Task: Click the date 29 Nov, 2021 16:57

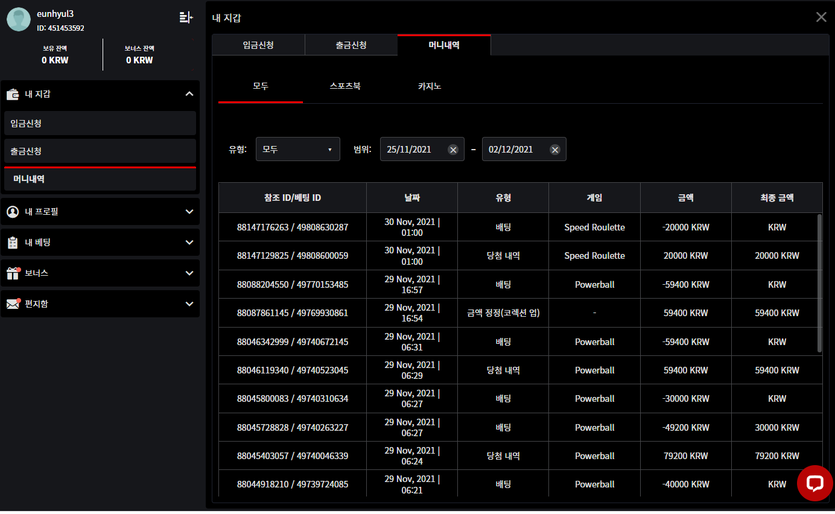Action: [412, 285]
